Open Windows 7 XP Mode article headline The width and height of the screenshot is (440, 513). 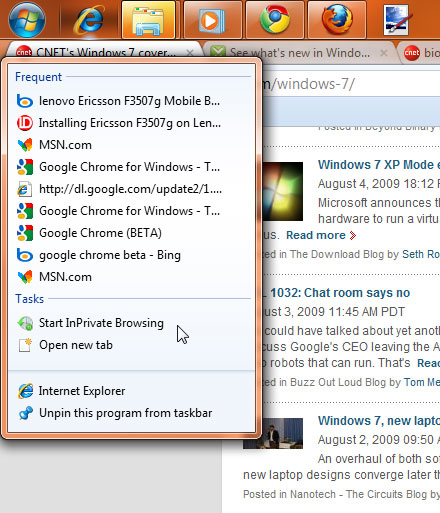point(379,165)
